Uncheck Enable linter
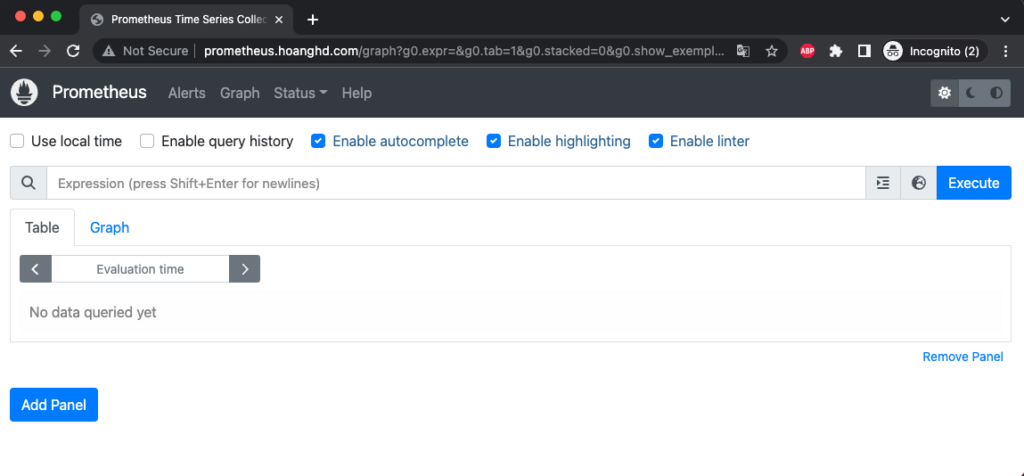 pyautogui.click(x=656, y=141)
